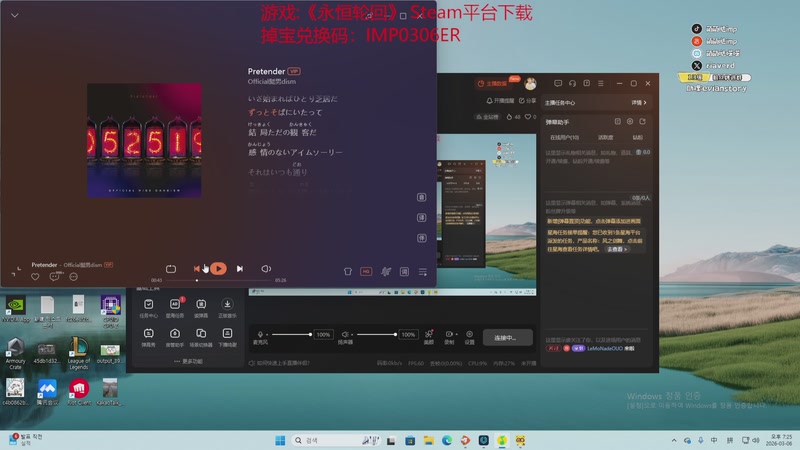Toggle lyrics display icon in player bar
800x450 pixels.
[404, 271]
